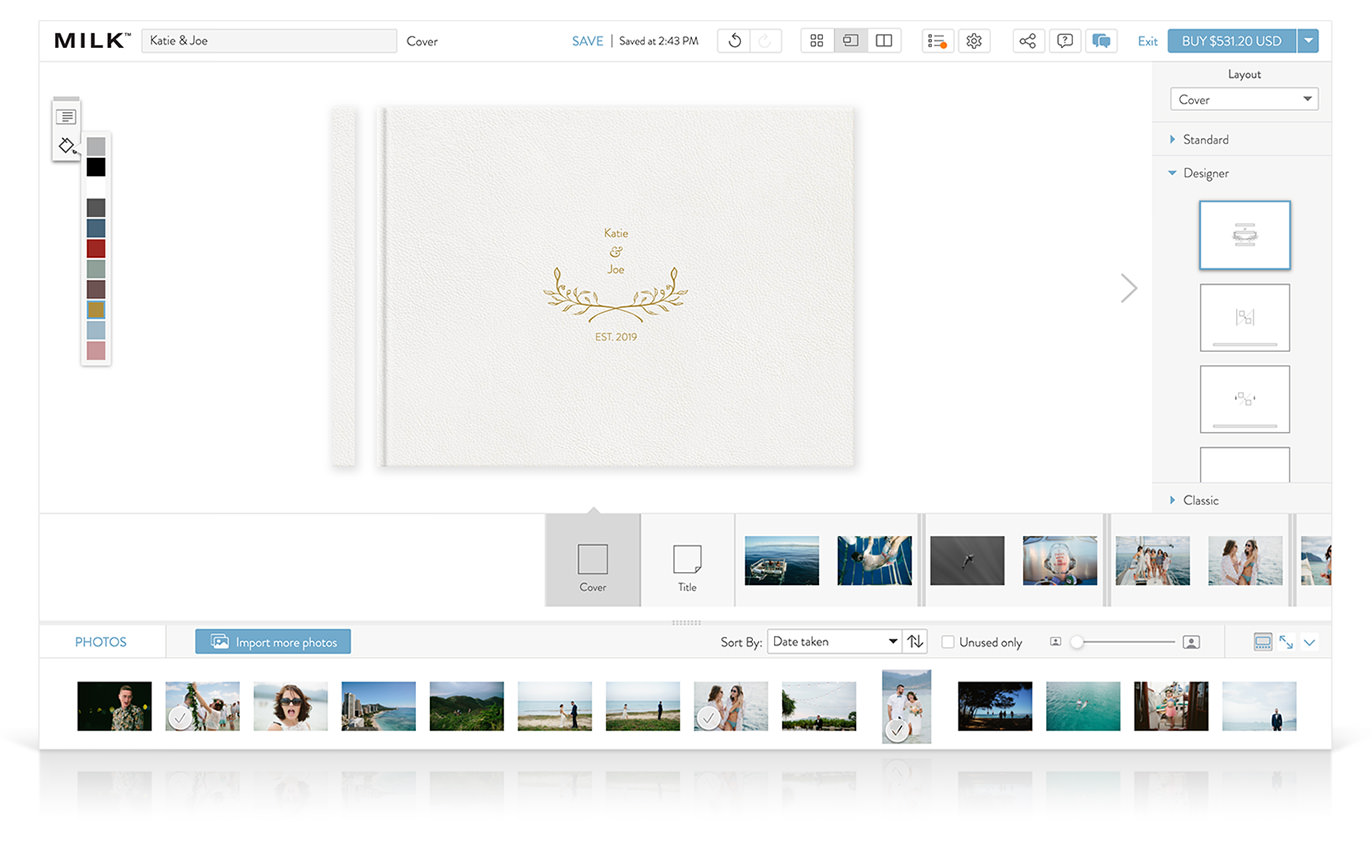Pick the red color swatch
This screenshot has width=1372, height=860.
click(x=96, y=249)
